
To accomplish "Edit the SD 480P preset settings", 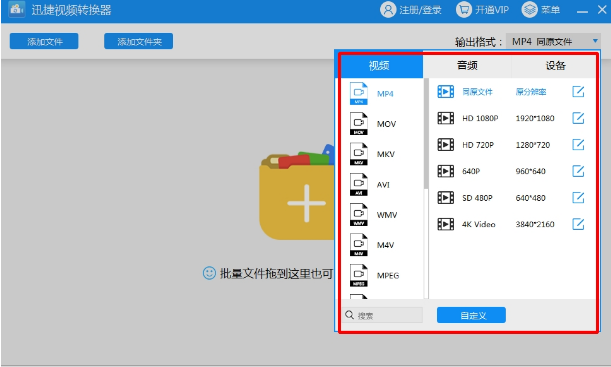I will (x=578, y=198).
